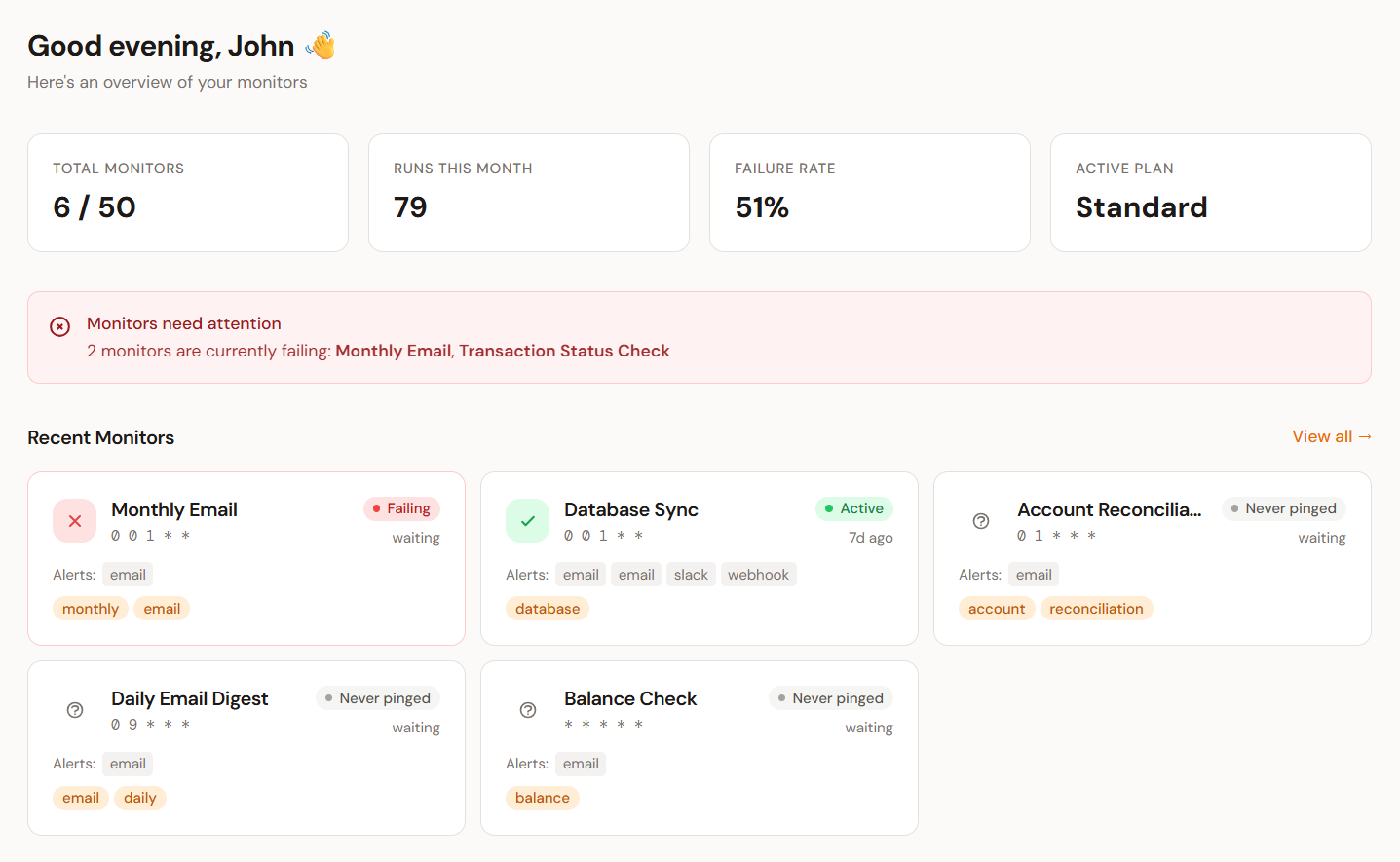Click the red failing icon on Monthly Email

coord(75,520)
